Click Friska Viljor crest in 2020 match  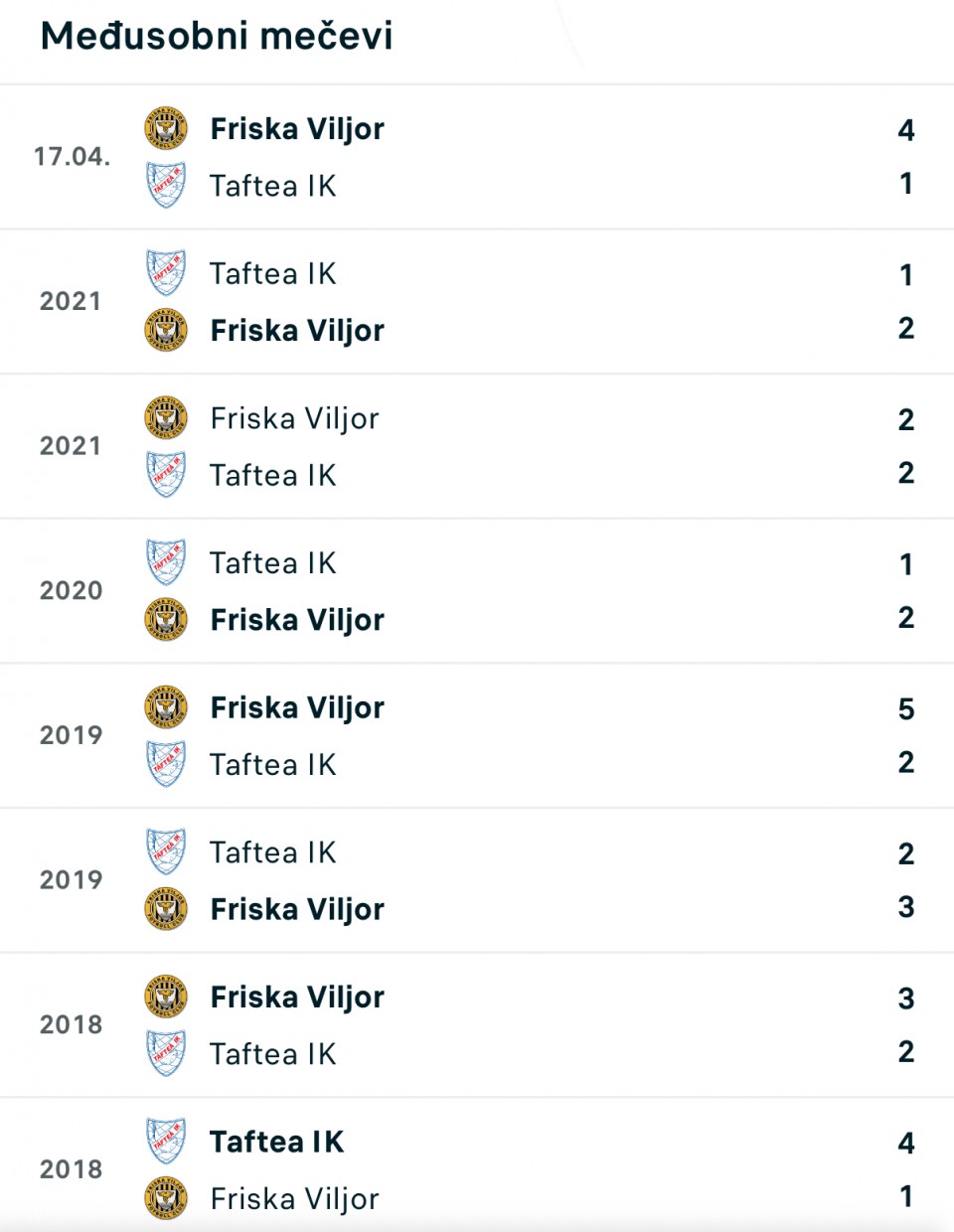(166, 620)
